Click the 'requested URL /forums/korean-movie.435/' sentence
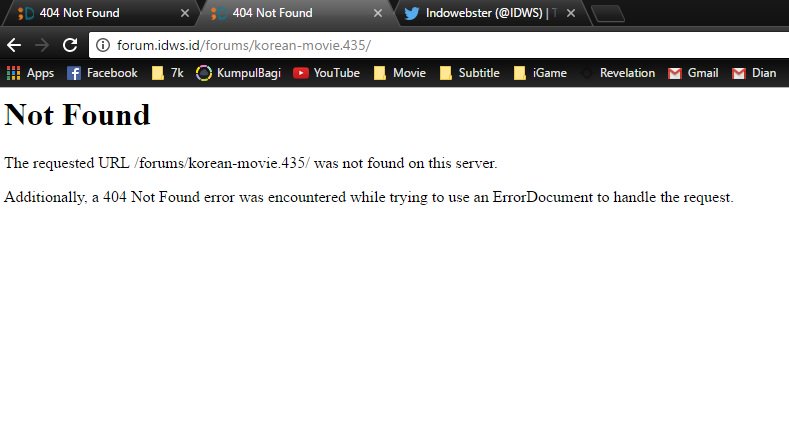Viewport: 789px width, 421px height. click(x=251, y=163)
